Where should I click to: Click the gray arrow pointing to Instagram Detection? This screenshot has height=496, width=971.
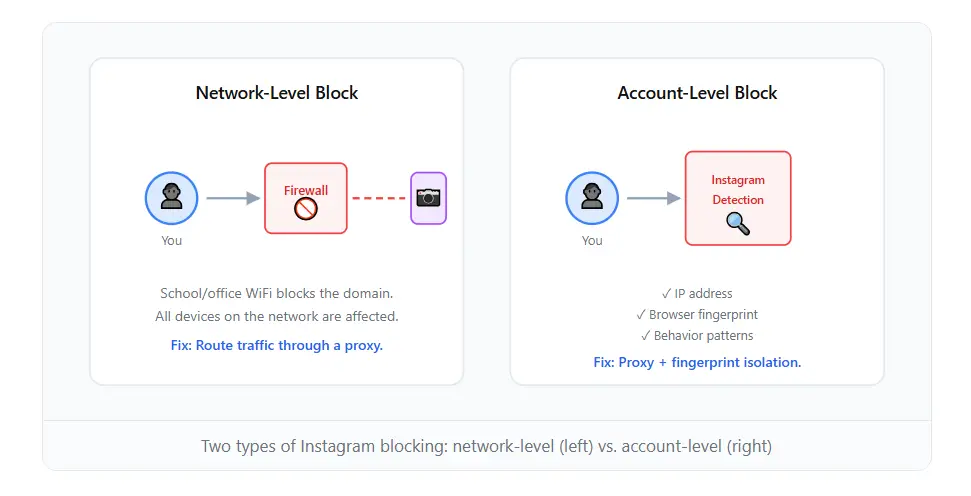point(653,198)
